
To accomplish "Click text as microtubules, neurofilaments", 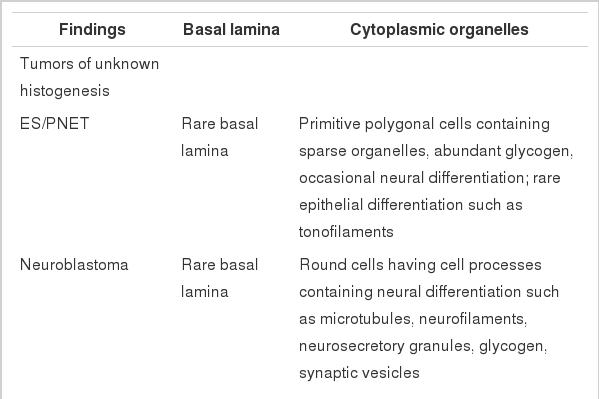I will pyautogui.click(x=413, y=319).
